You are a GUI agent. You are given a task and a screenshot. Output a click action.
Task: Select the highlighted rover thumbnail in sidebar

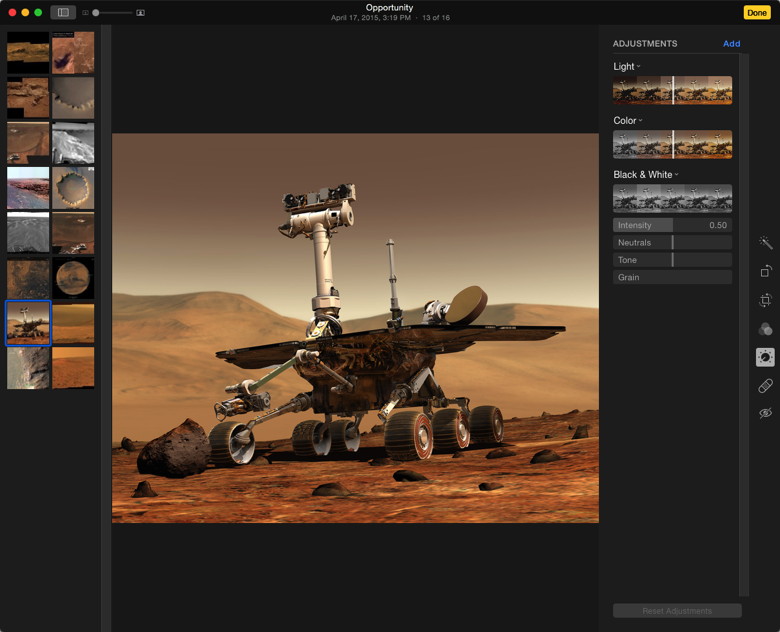pyautogui.click(x=28, y=323)
